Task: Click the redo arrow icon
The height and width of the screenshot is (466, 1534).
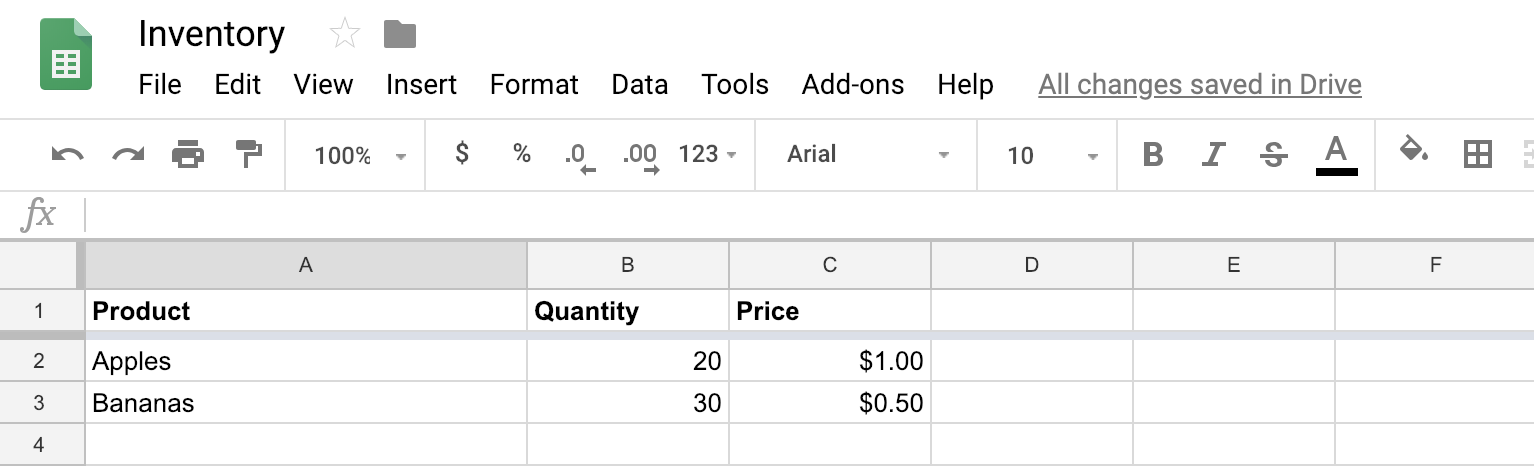Action: (x=128, y=155)
